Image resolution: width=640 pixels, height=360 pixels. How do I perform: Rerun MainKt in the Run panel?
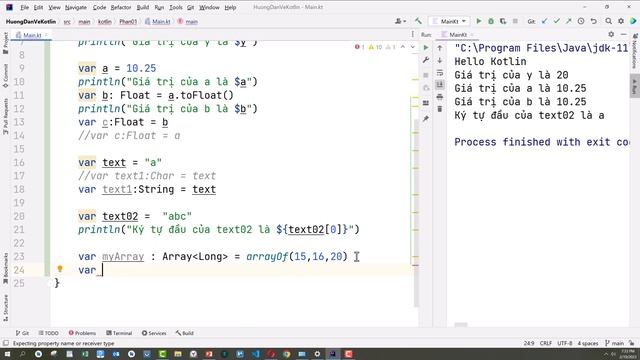tap(426, 48)
